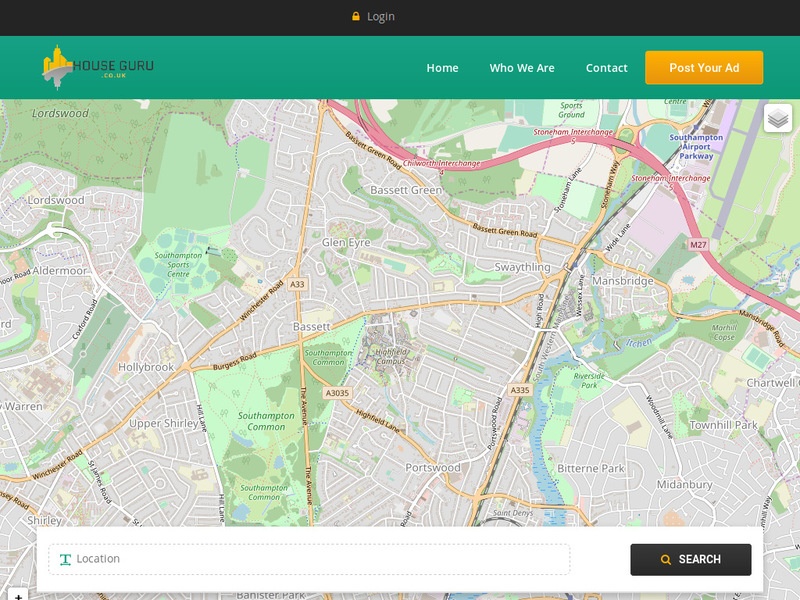The width and height of the screenshot is (800, 600).
Task: Click the Highfield Campus label
Action: pos(391,356)
